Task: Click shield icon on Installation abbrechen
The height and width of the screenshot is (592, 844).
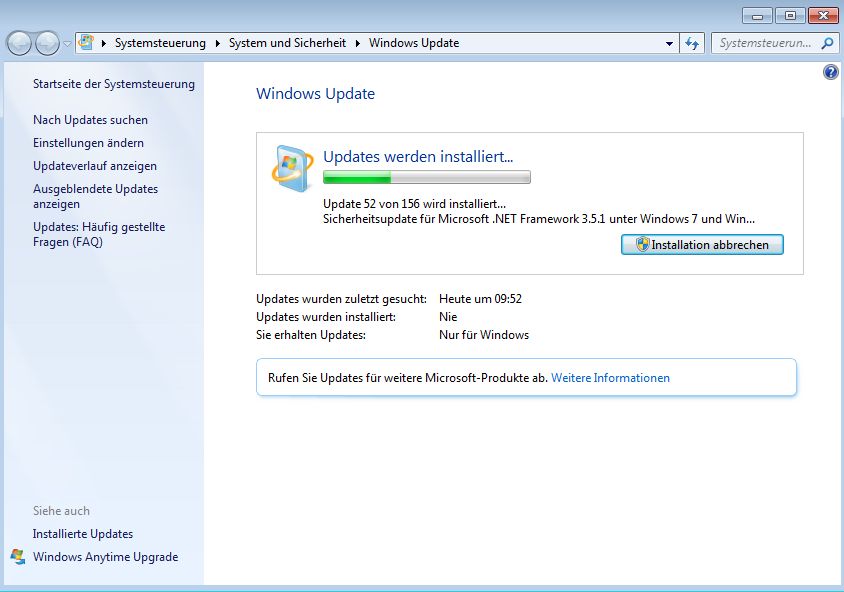Action: [642, 244]
